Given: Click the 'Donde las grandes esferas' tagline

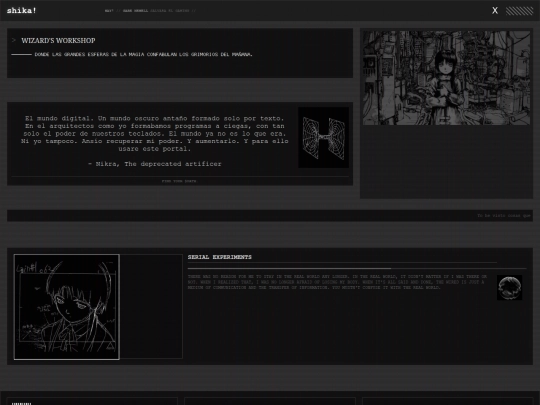Looking at the screenshot, I should [144, 54].
